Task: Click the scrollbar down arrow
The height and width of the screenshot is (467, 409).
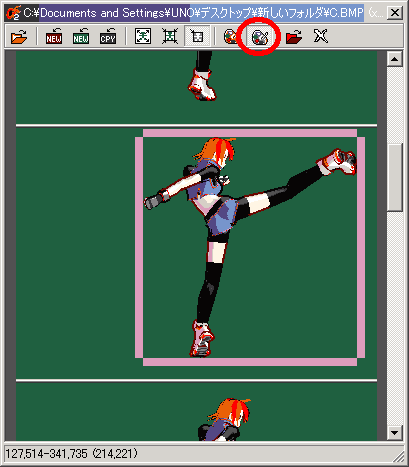Action: pos(395,433)
